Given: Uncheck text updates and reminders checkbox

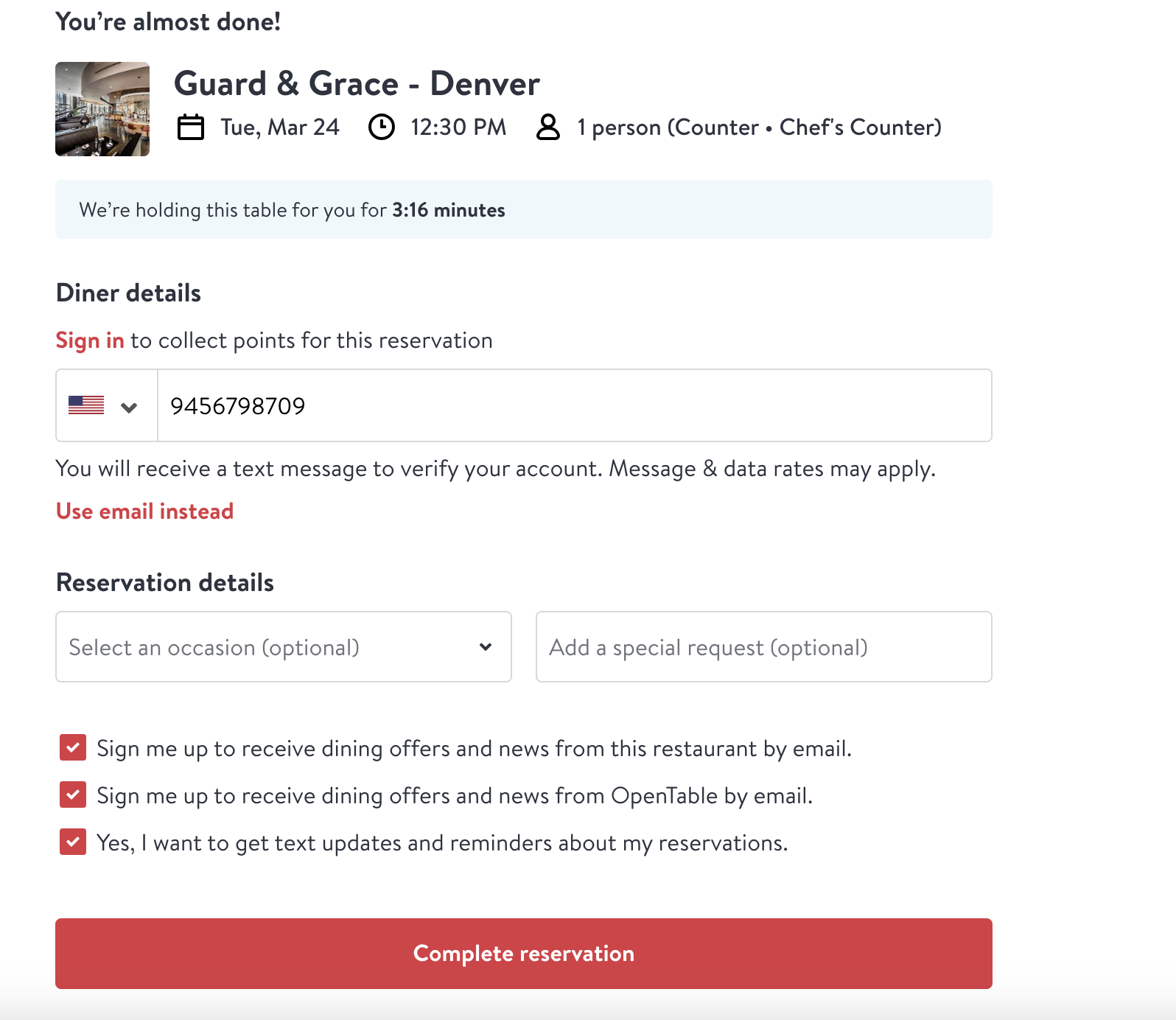Looking at the screenshot, I should 73,842.
